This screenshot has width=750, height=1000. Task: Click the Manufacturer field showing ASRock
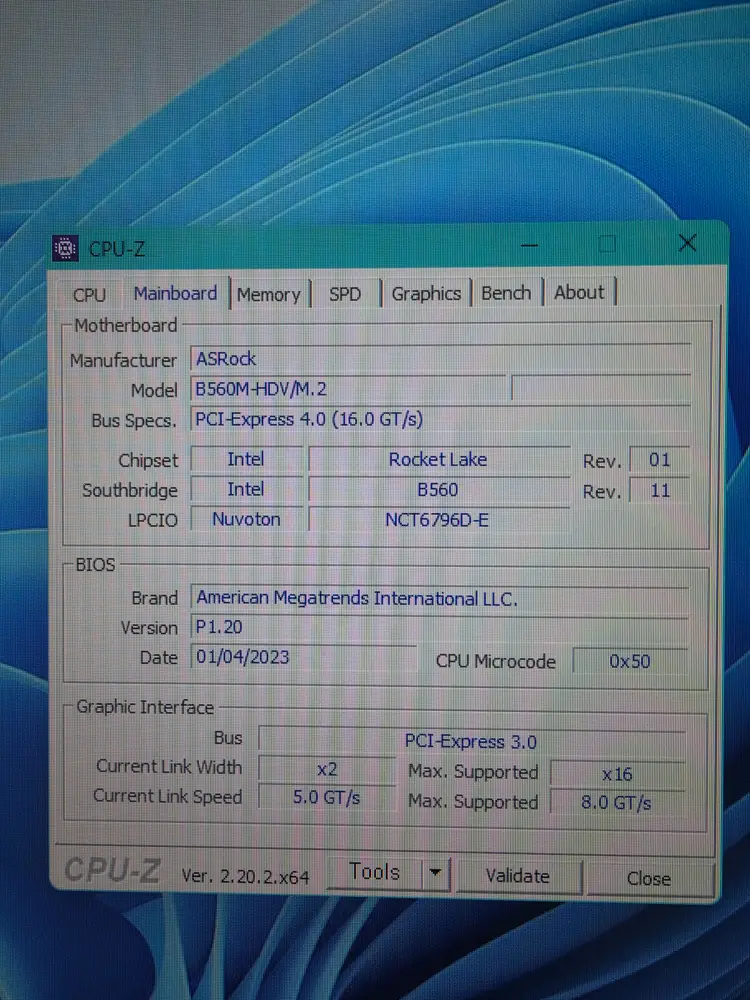441,359
